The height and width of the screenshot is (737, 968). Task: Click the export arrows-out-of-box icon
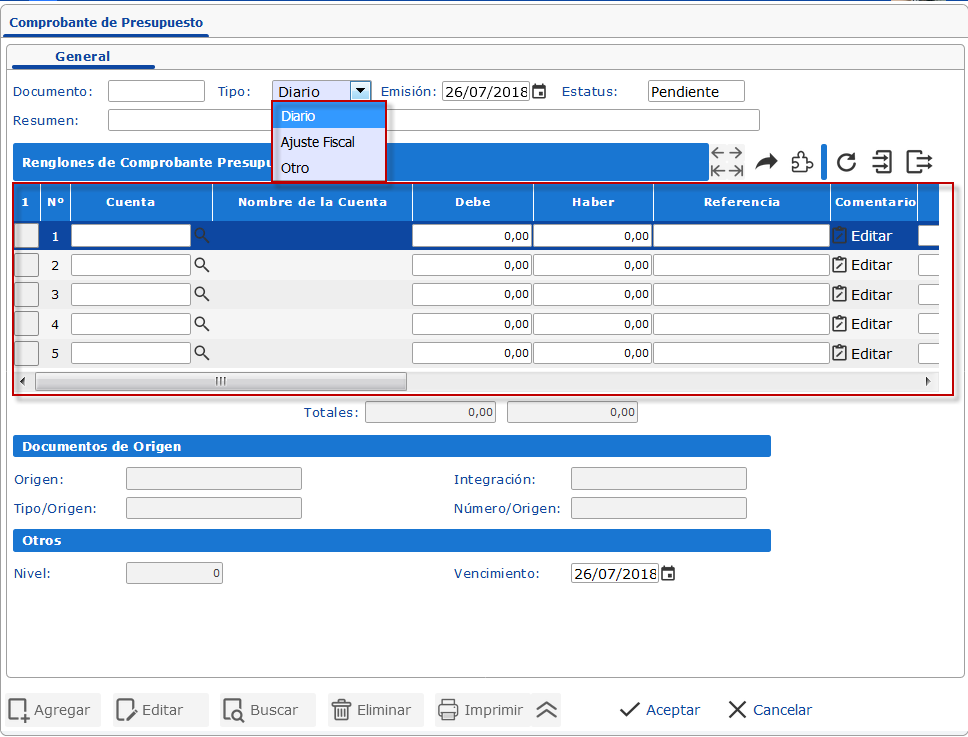pyautogui.click(x=918, y=162)
